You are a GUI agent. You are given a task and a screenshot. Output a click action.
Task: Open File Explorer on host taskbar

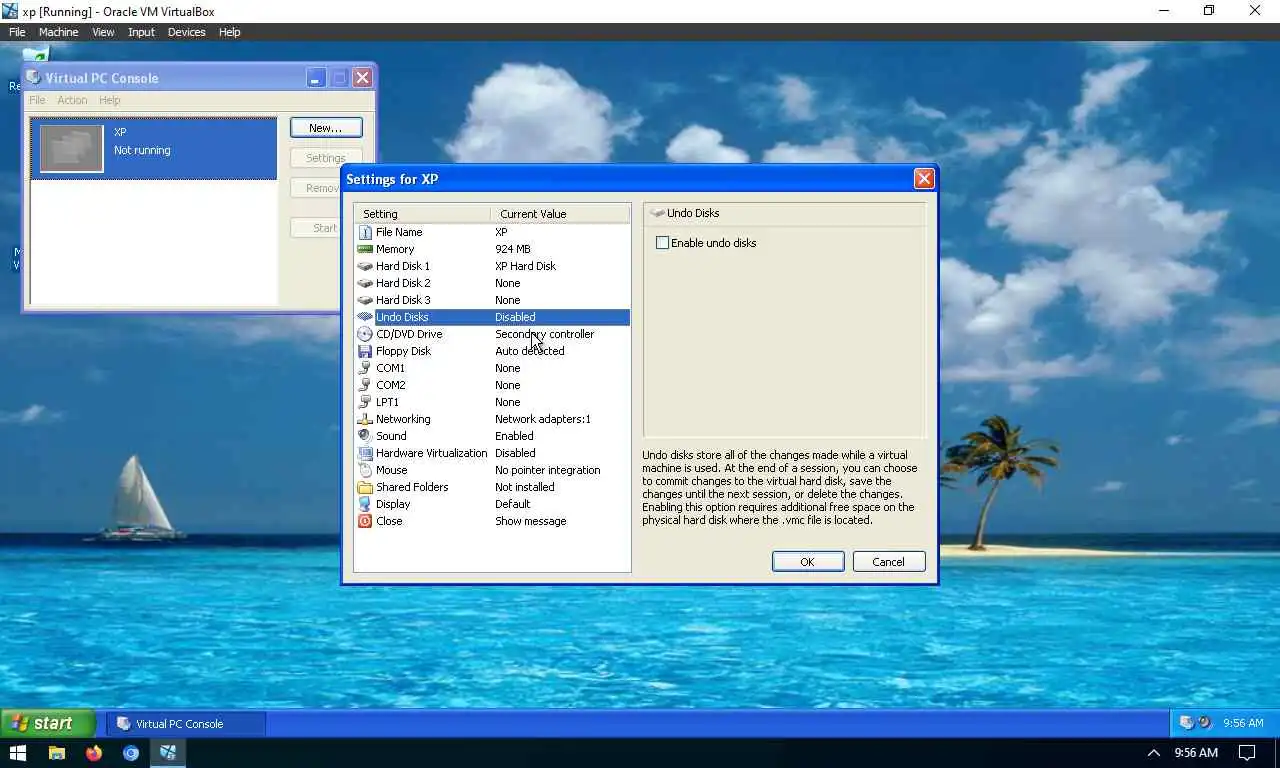[x=57, y=753]
